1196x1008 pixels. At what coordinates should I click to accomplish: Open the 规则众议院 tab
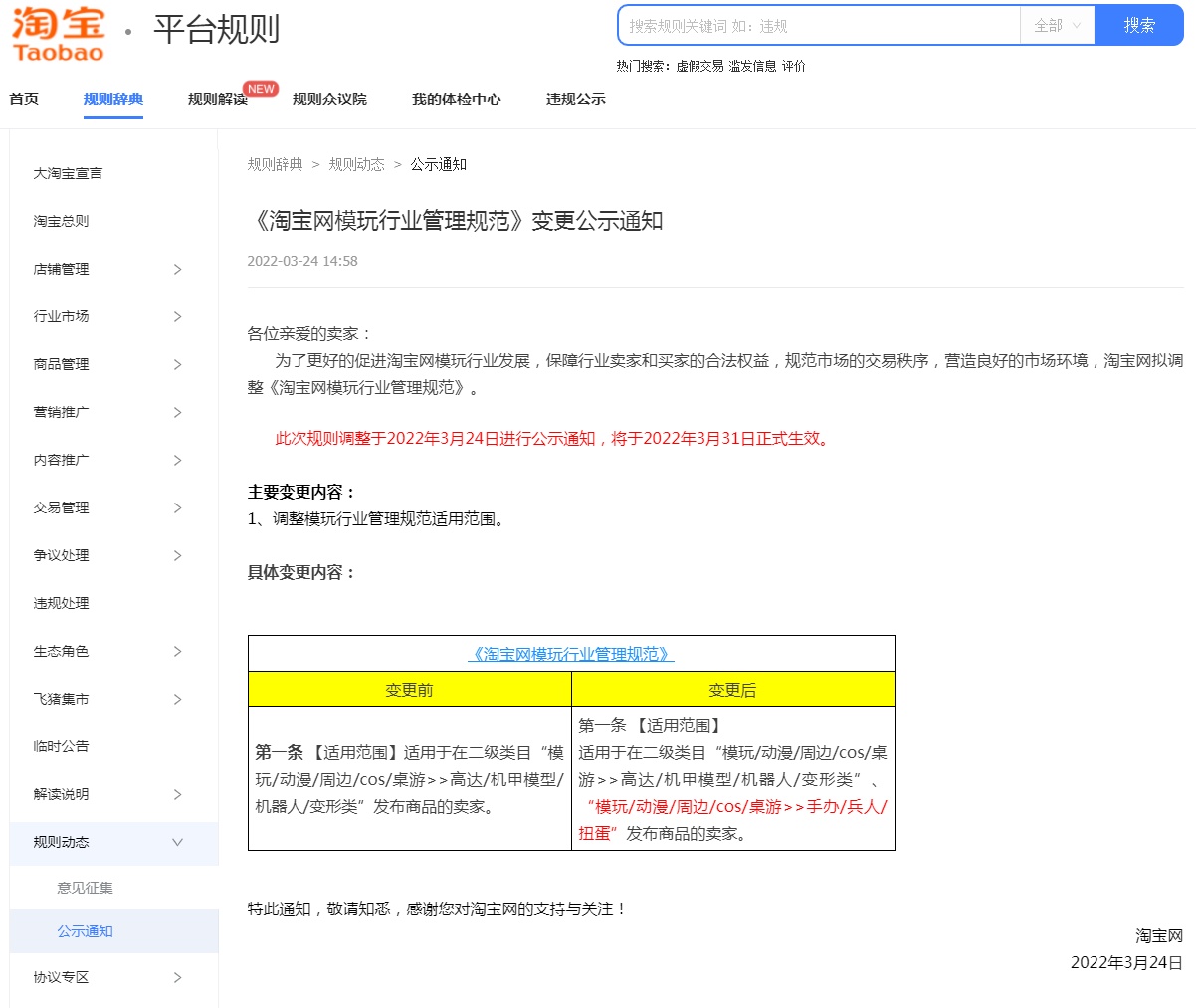tap(329, 99)
